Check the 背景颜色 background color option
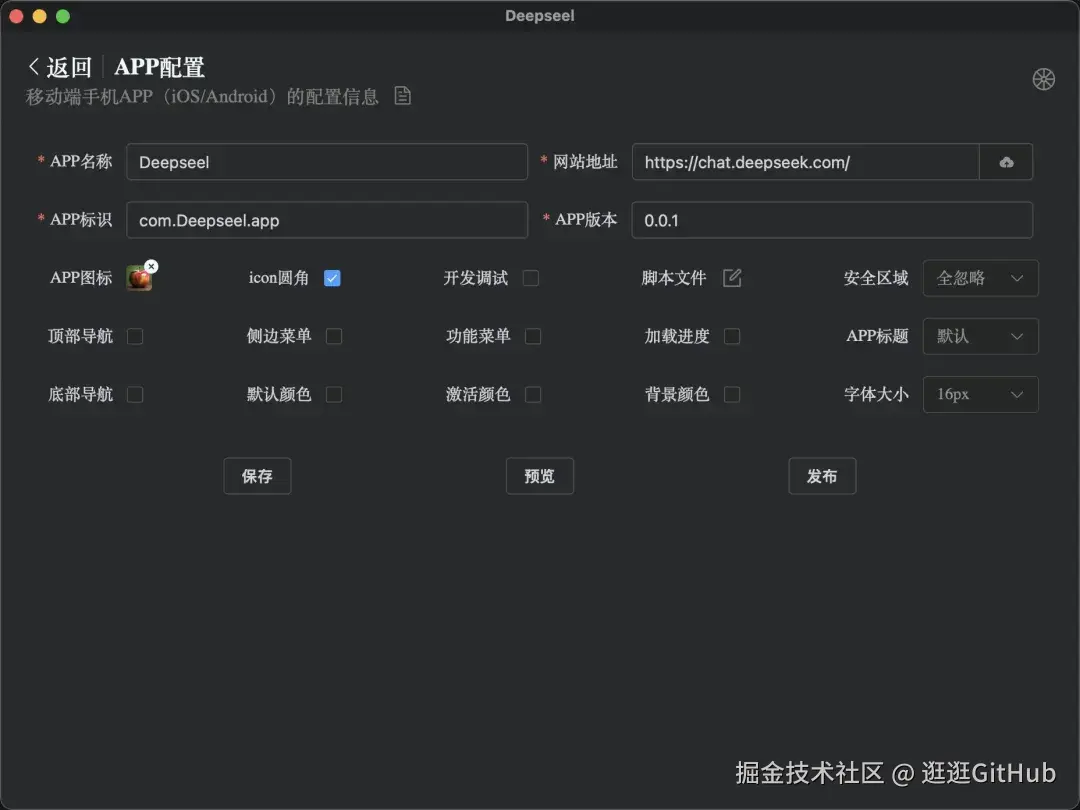 732,394
